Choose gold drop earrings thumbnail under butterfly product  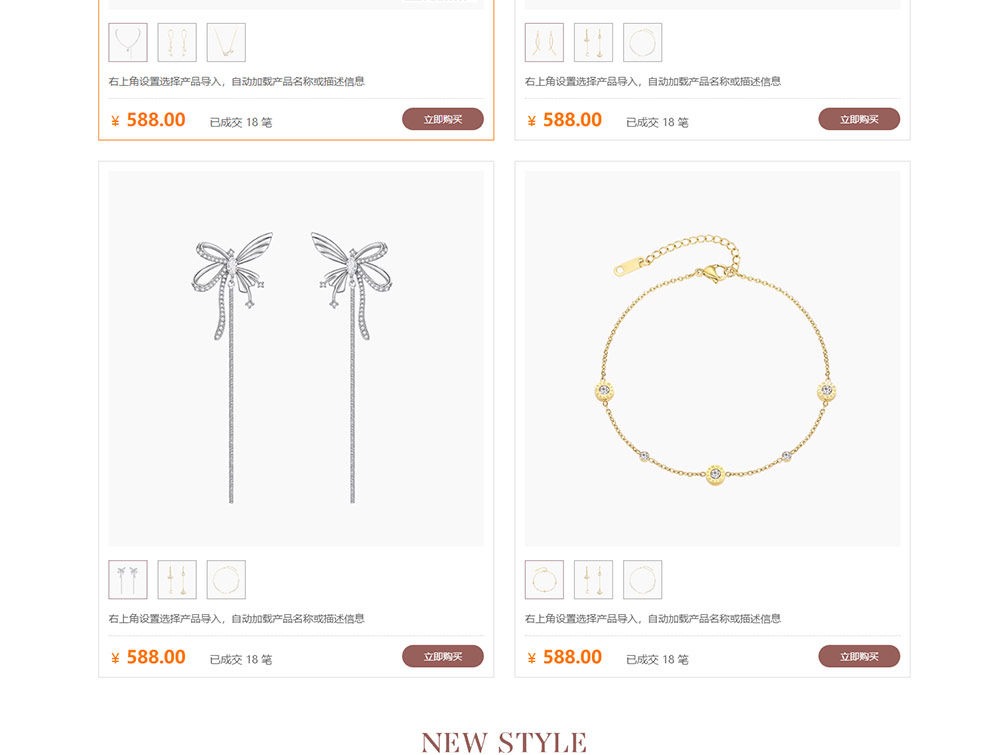177,580
